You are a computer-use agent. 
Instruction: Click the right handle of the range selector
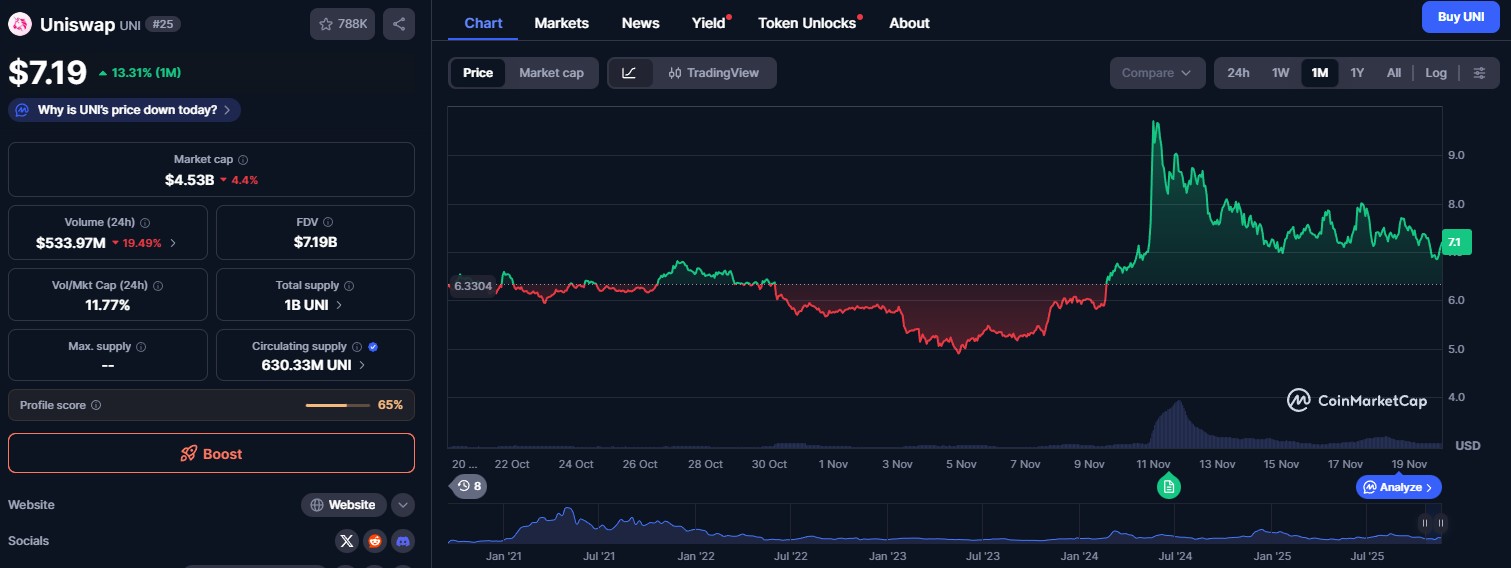(1441, 523)
